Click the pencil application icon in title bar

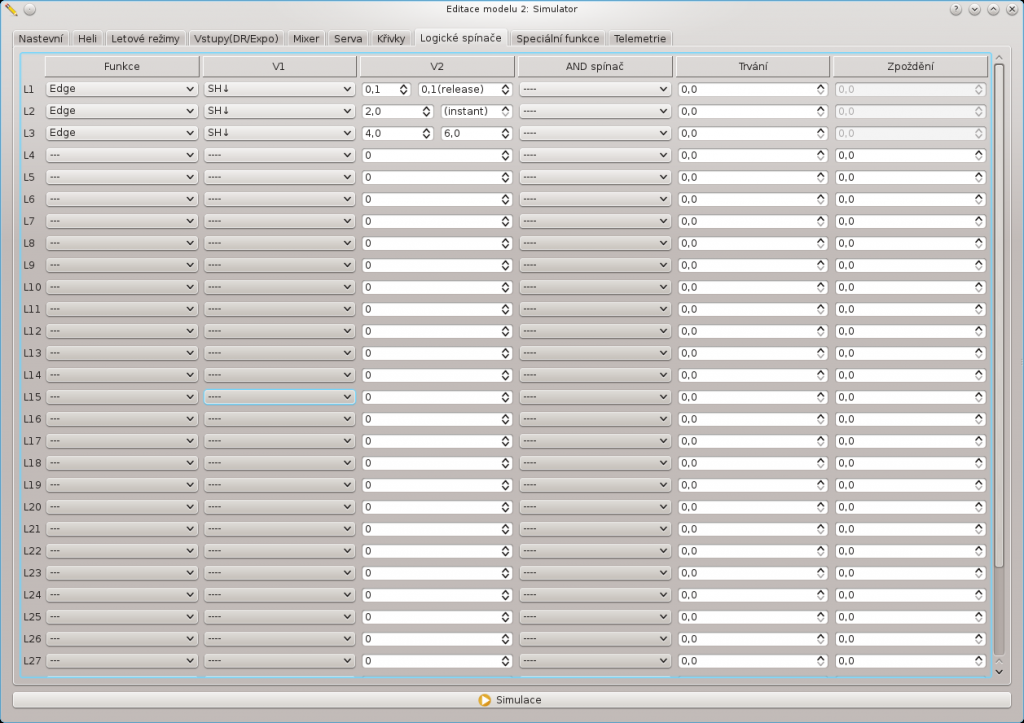point(11,9)
